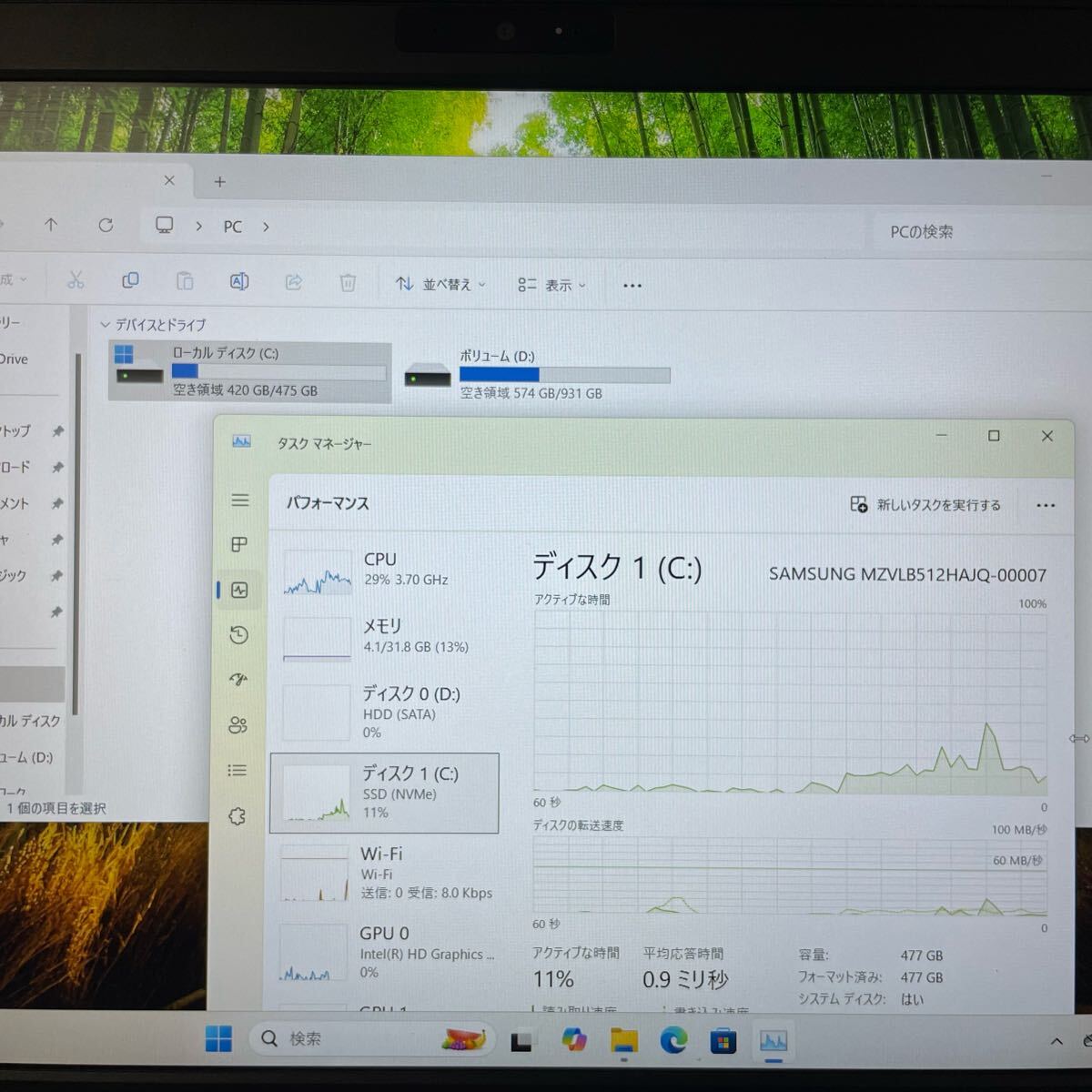Screen dimensions: 1092x1092
Task: Open the Details page in Task Manager
Action: point(238,771)
